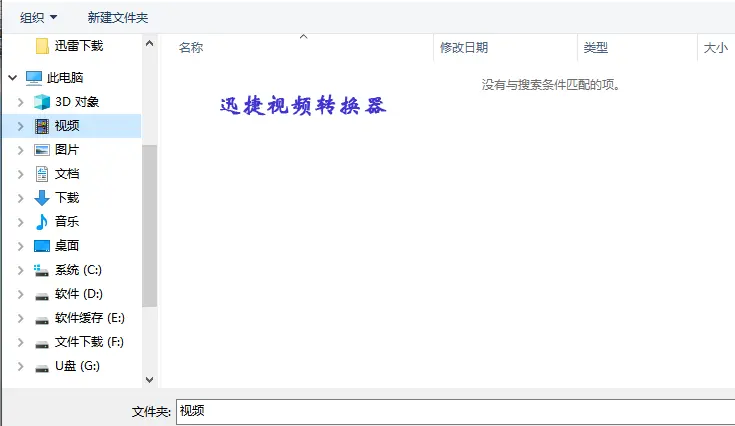
Task: Select the 图片 label in navigation
Action: pos(67,150)
